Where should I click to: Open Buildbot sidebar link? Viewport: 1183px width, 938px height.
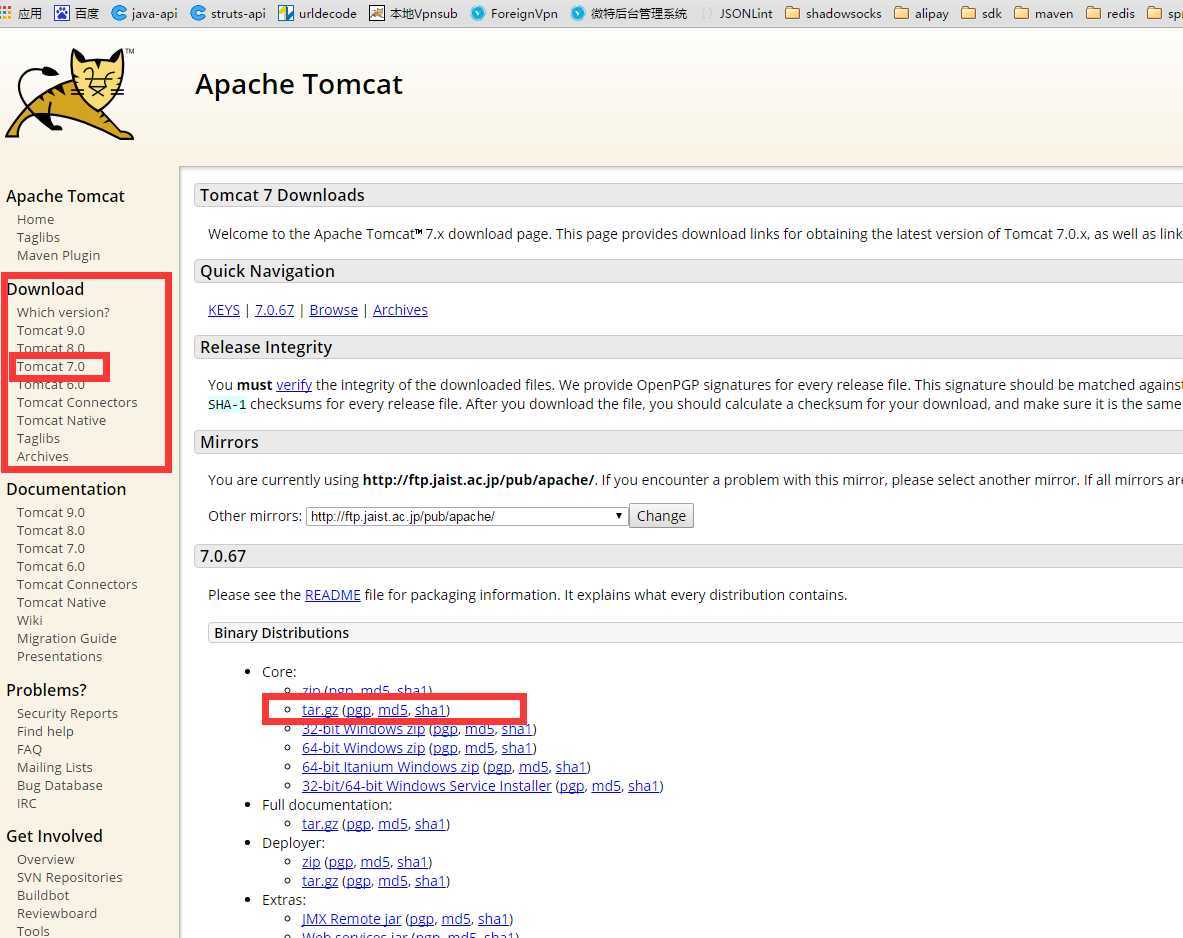(x=43, y=896)
